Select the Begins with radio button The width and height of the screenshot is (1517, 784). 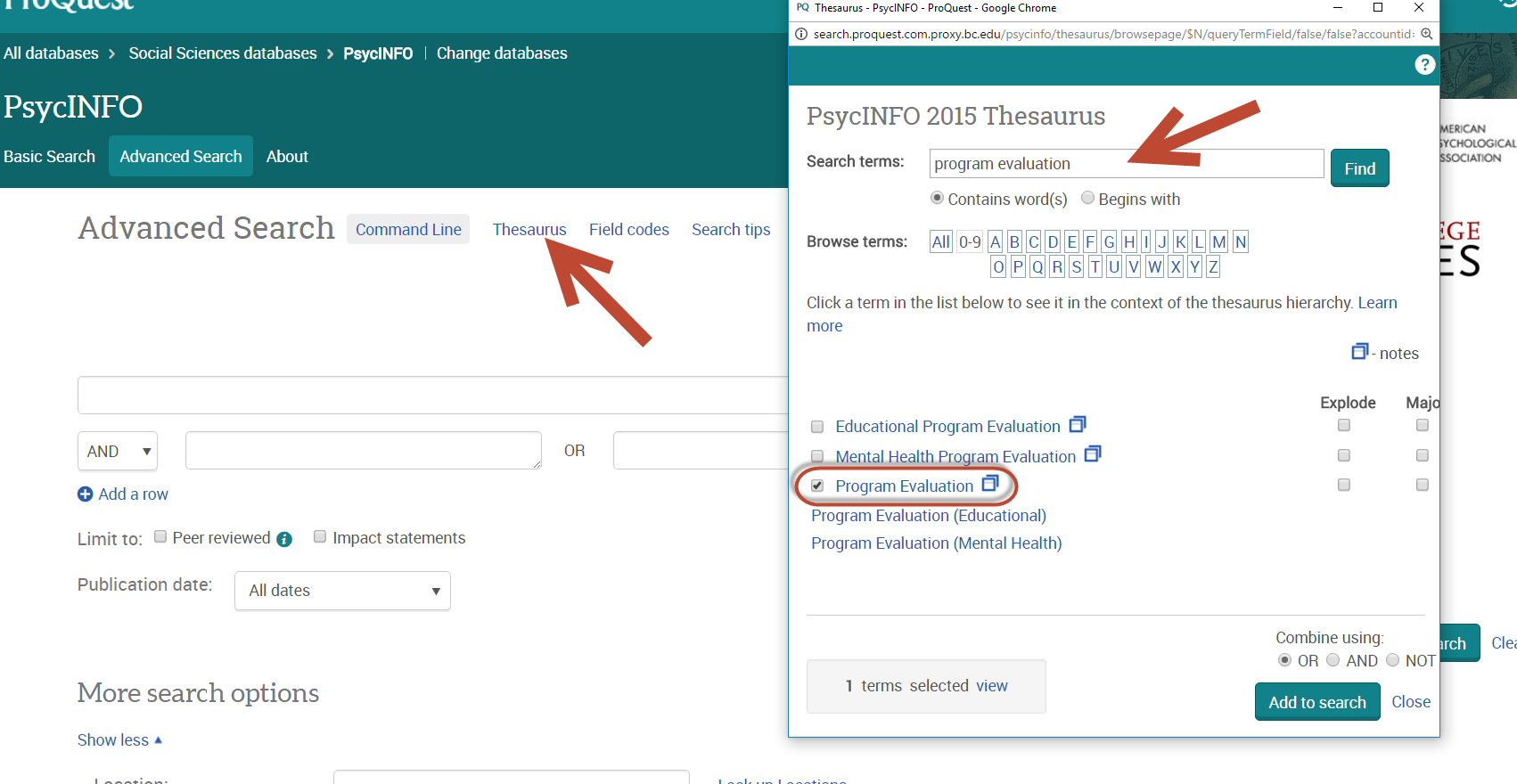[x=1087, y=198]
